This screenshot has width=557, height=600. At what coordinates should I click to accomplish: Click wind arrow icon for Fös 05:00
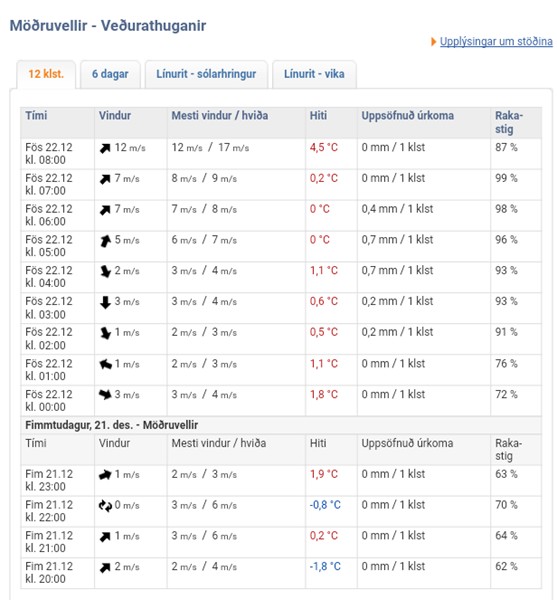click(x=105, y=241)
